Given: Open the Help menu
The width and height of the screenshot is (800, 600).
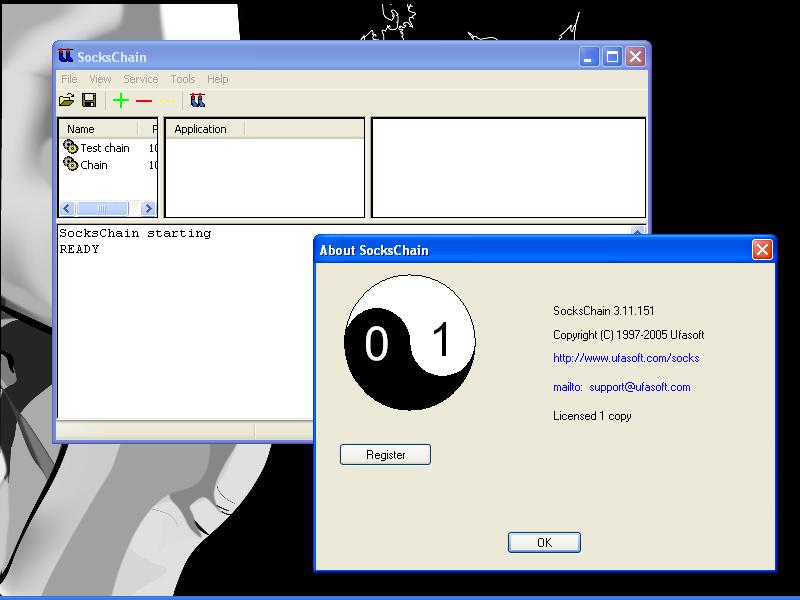Looking at the screenshot, I should 217,79.
